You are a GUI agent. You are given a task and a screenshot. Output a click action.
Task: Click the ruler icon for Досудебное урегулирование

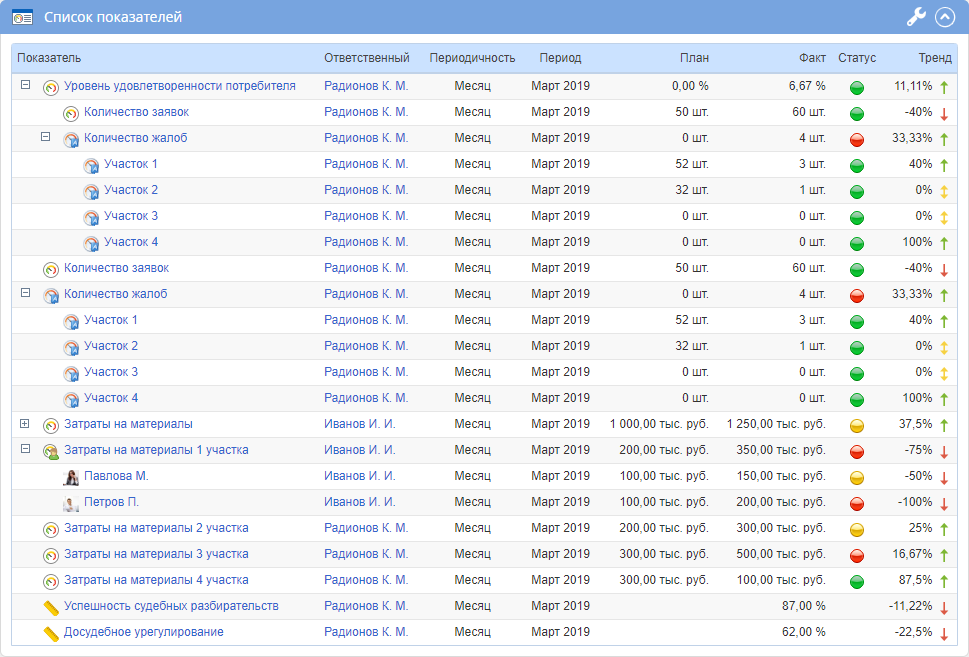[51, 633]
